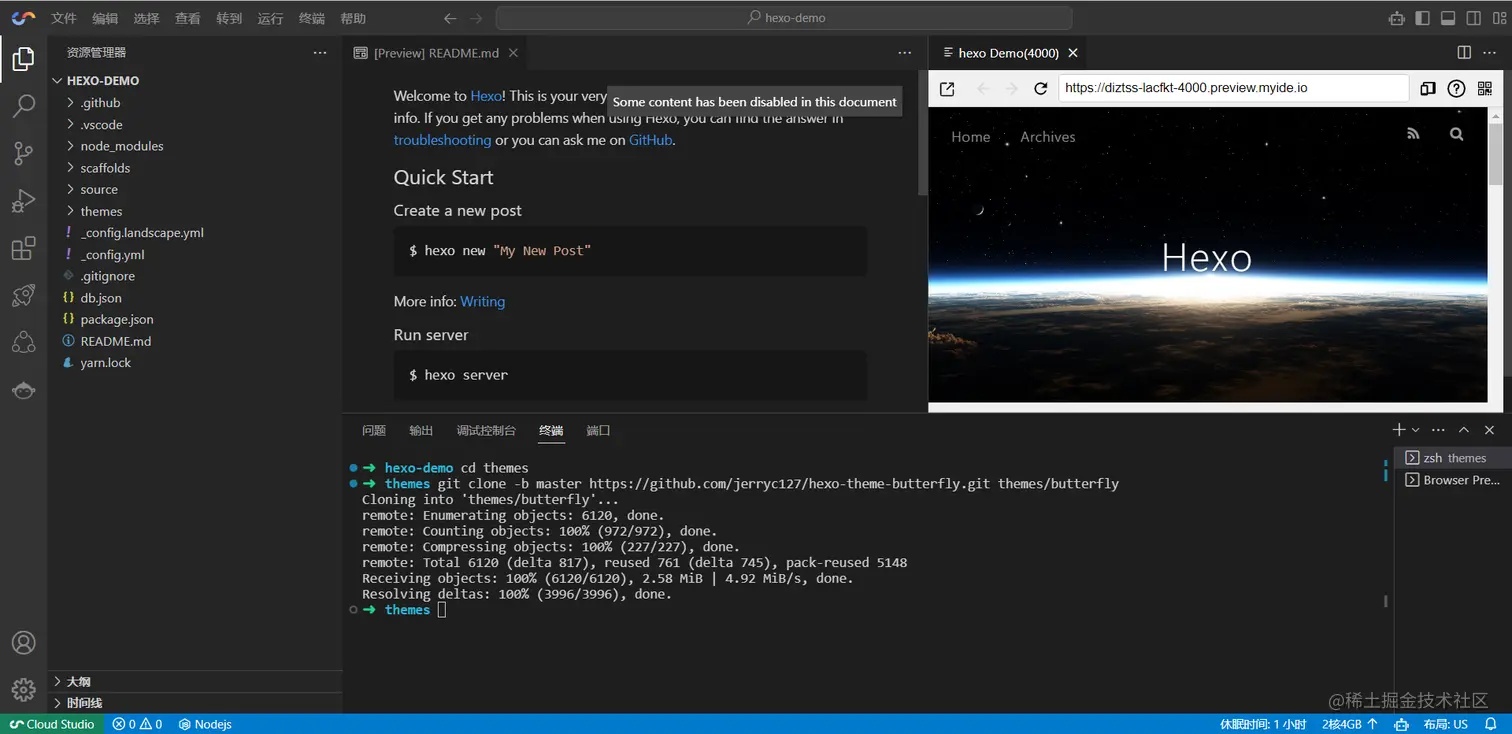1512x734 pixels.
Task: Expand the 时间线 timeline section
Action: (x=195, y=703)
